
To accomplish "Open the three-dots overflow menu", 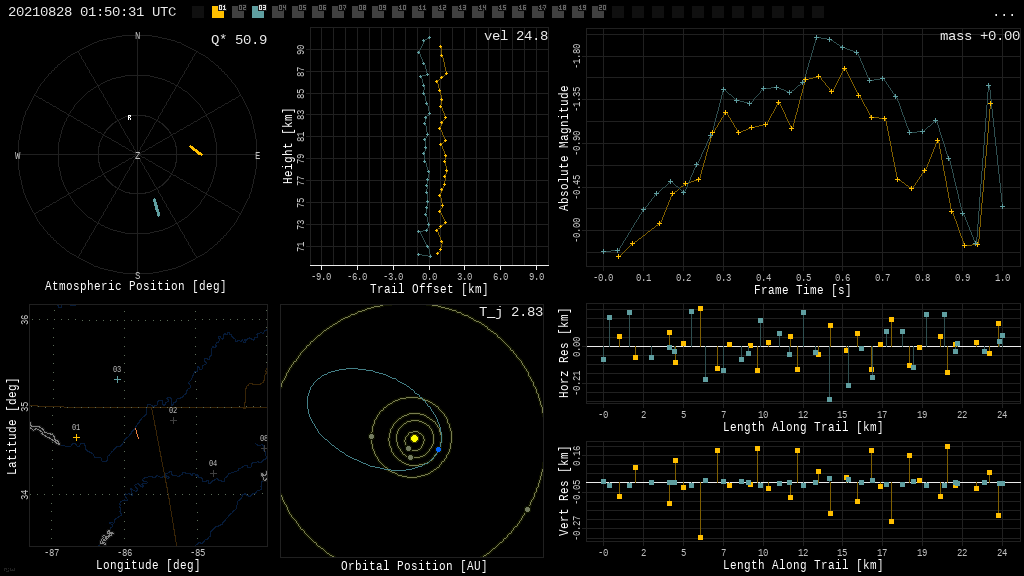I will [x=1003, y=13].
